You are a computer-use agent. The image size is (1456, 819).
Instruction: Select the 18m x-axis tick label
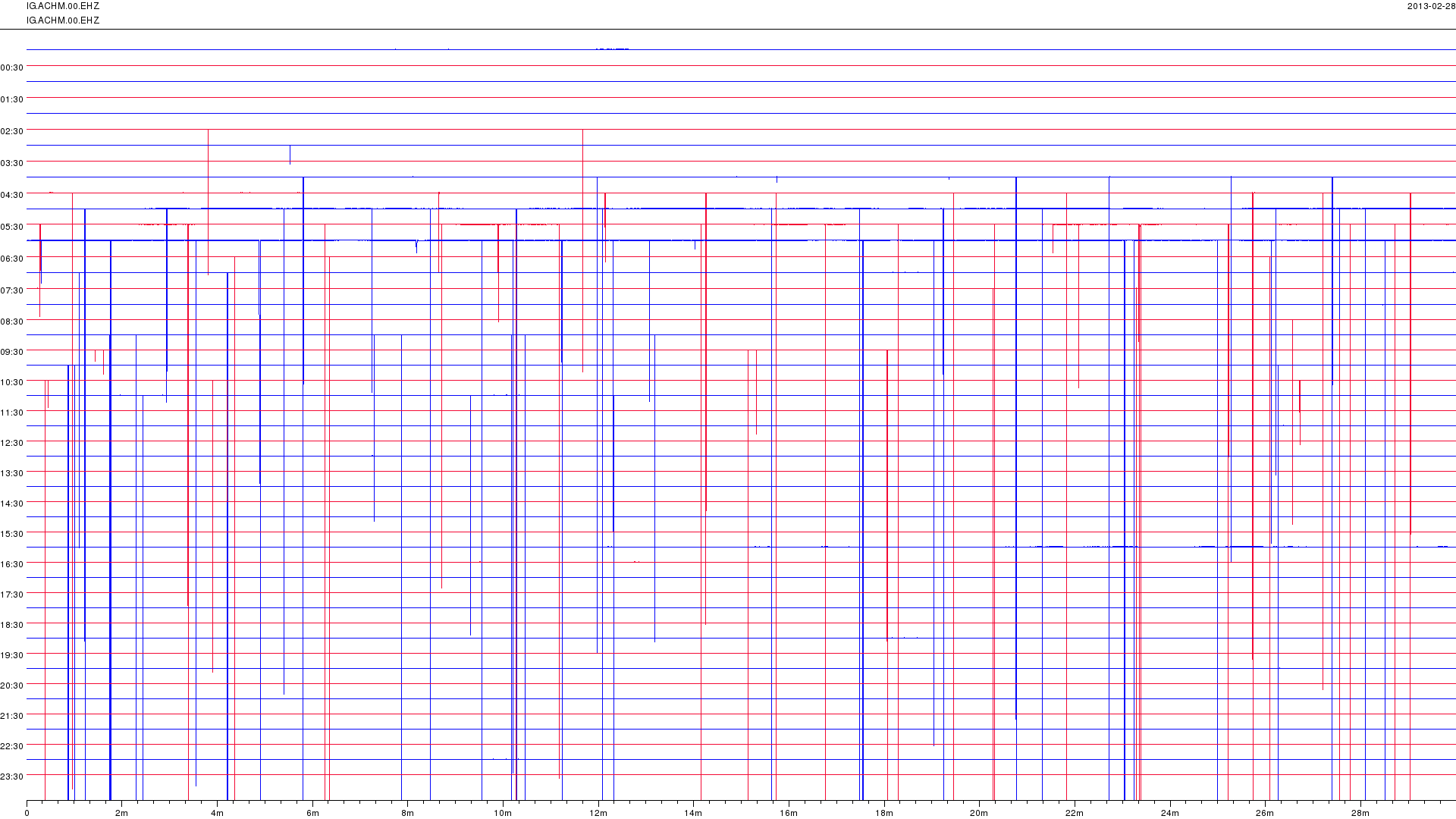(x=884, y=814)
